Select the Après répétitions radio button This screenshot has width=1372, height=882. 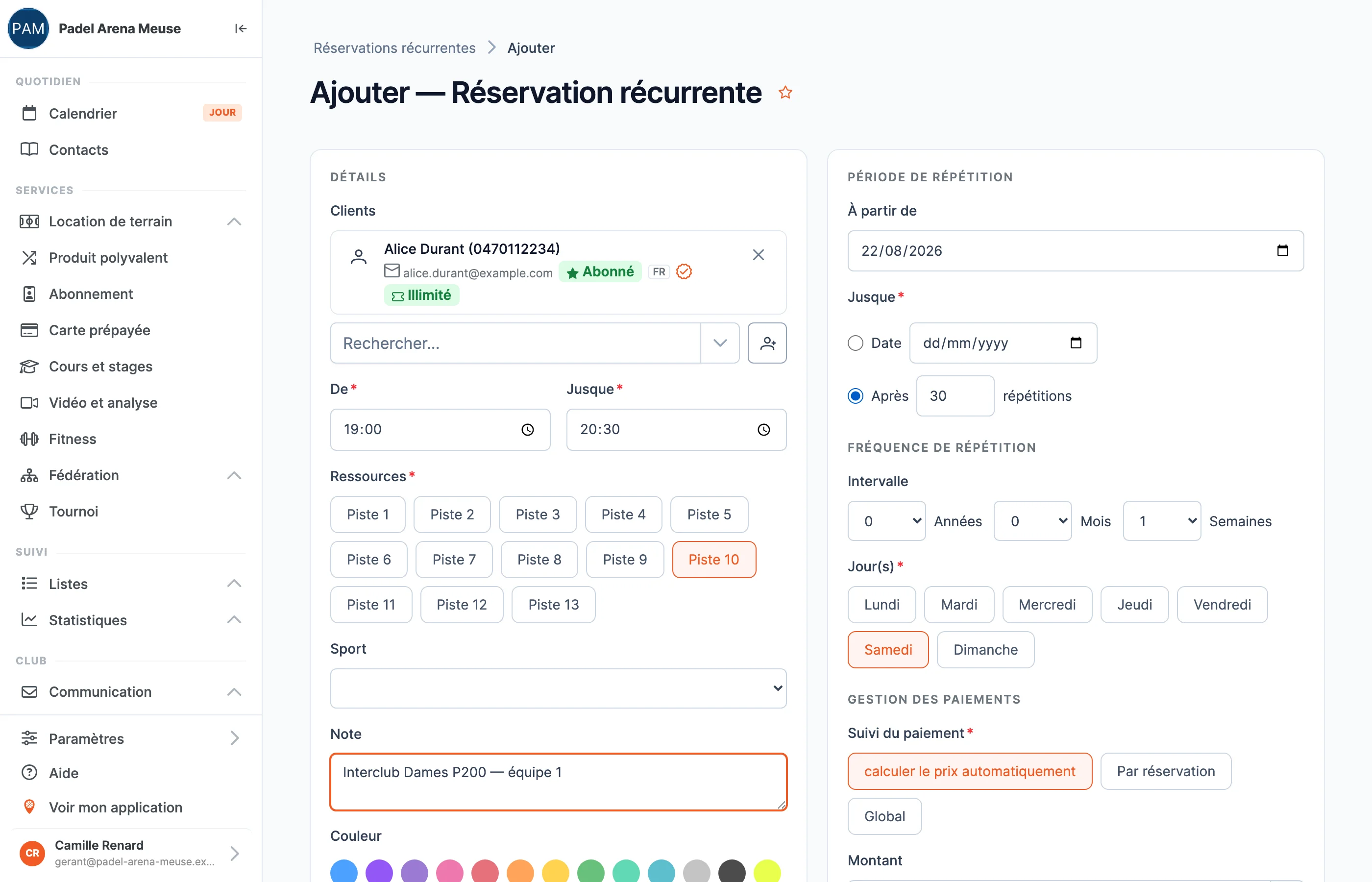click(x=855, y=396)
